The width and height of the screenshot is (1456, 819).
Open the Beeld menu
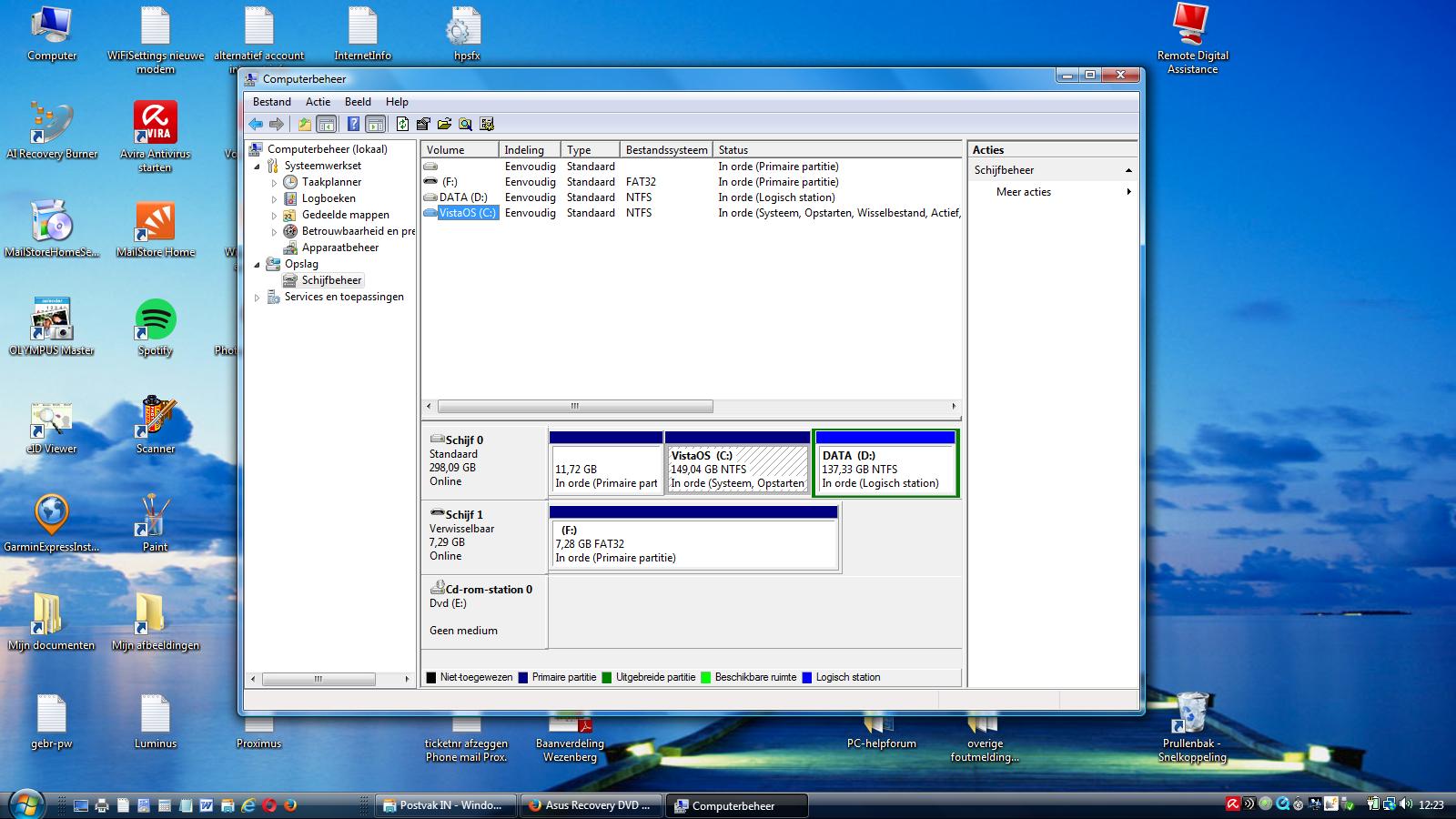[358, 102]
